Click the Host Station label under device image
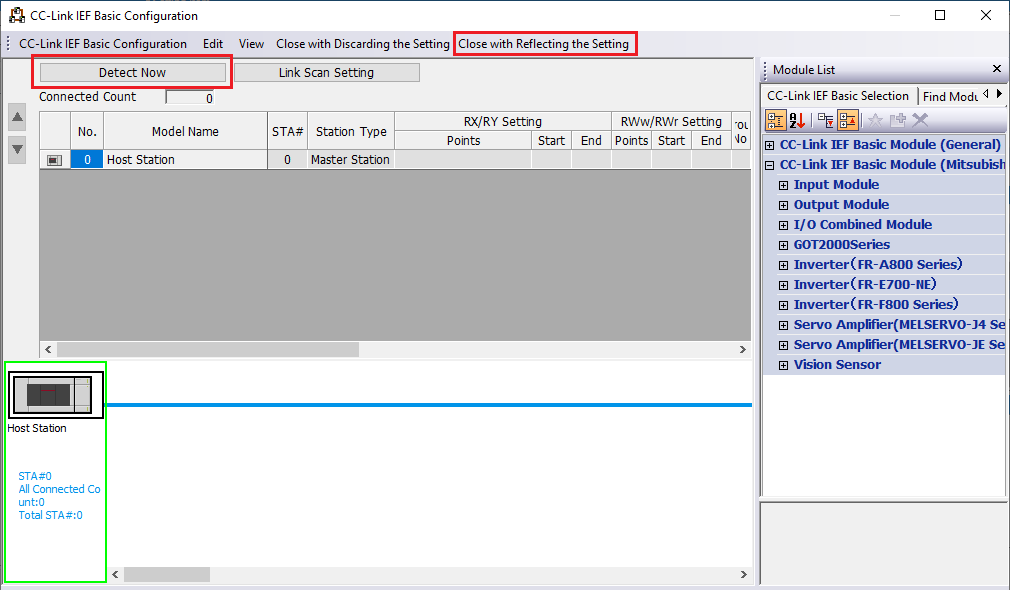The image size is (1010, 590). [x=37, y=428]
